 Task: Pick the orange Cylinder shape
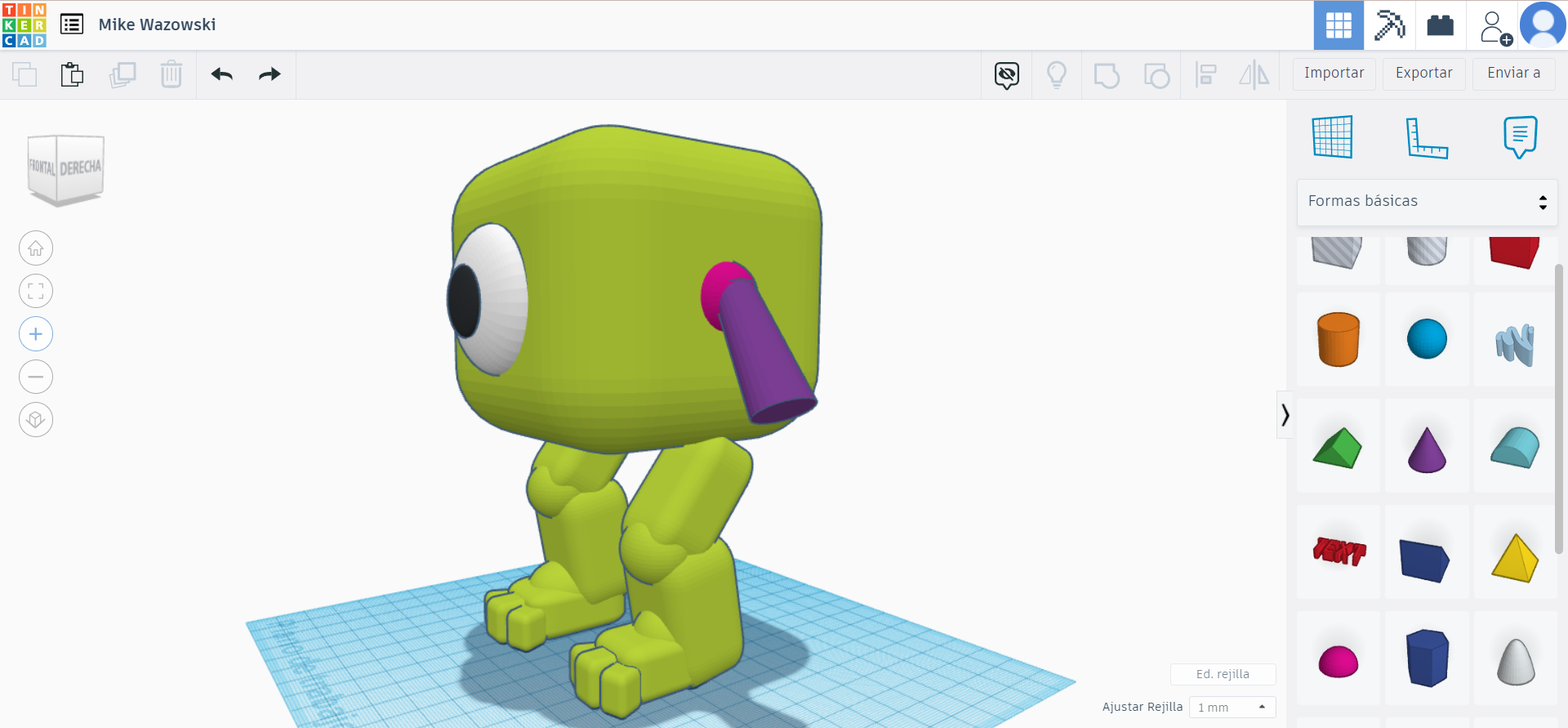click(1339, 339)
